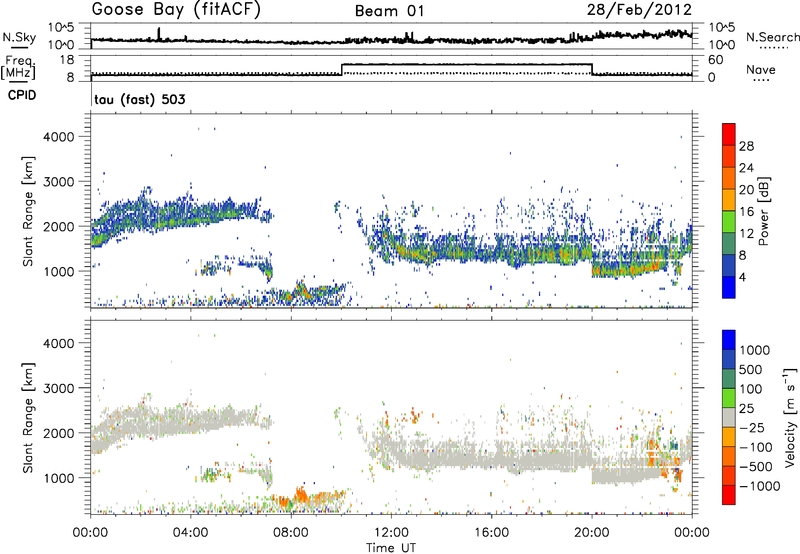Image resolution: width=800 pixels, height=554 pixels.
Task: Pick the red top segment of power colorbar
Action: click(x=729, y=135)
